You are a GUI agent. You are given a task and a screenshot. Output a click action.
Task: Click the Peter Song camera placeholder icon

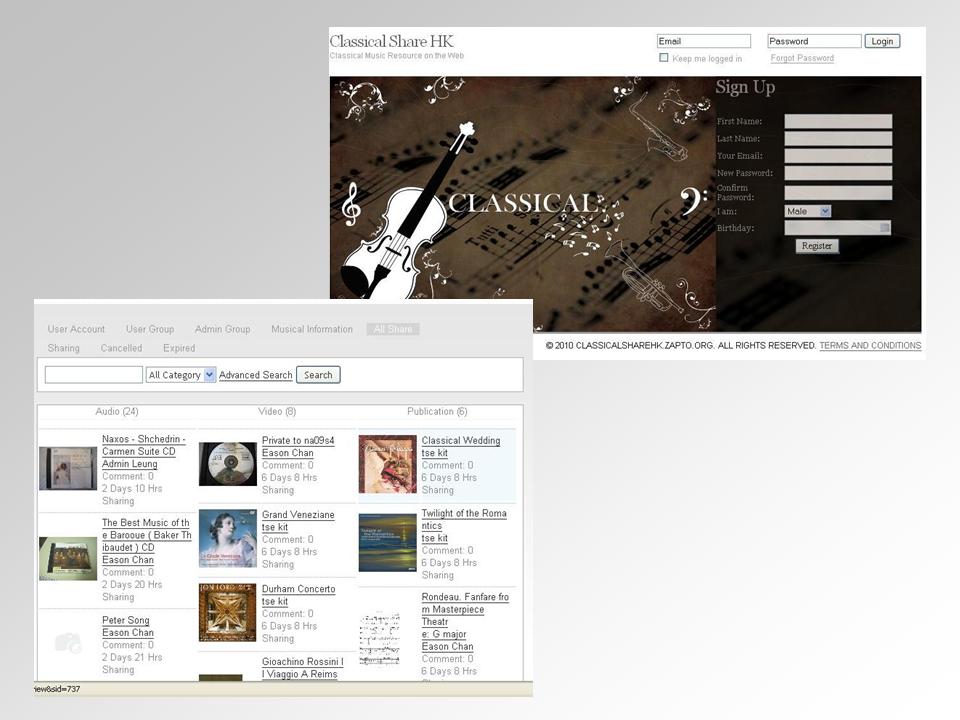click(x=68, y=643)
